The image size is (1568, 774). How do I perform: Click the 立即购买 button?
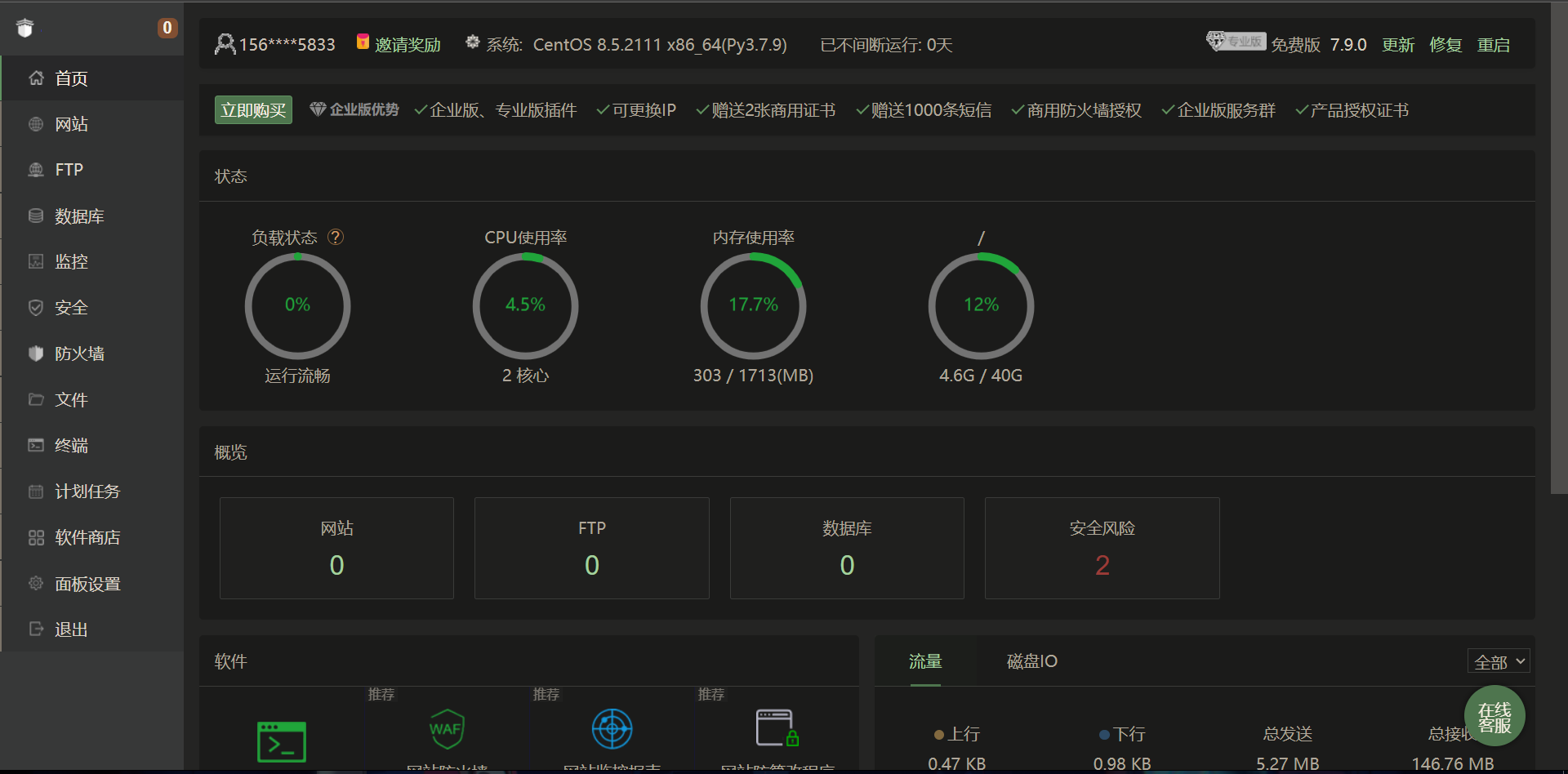[253, 110]
